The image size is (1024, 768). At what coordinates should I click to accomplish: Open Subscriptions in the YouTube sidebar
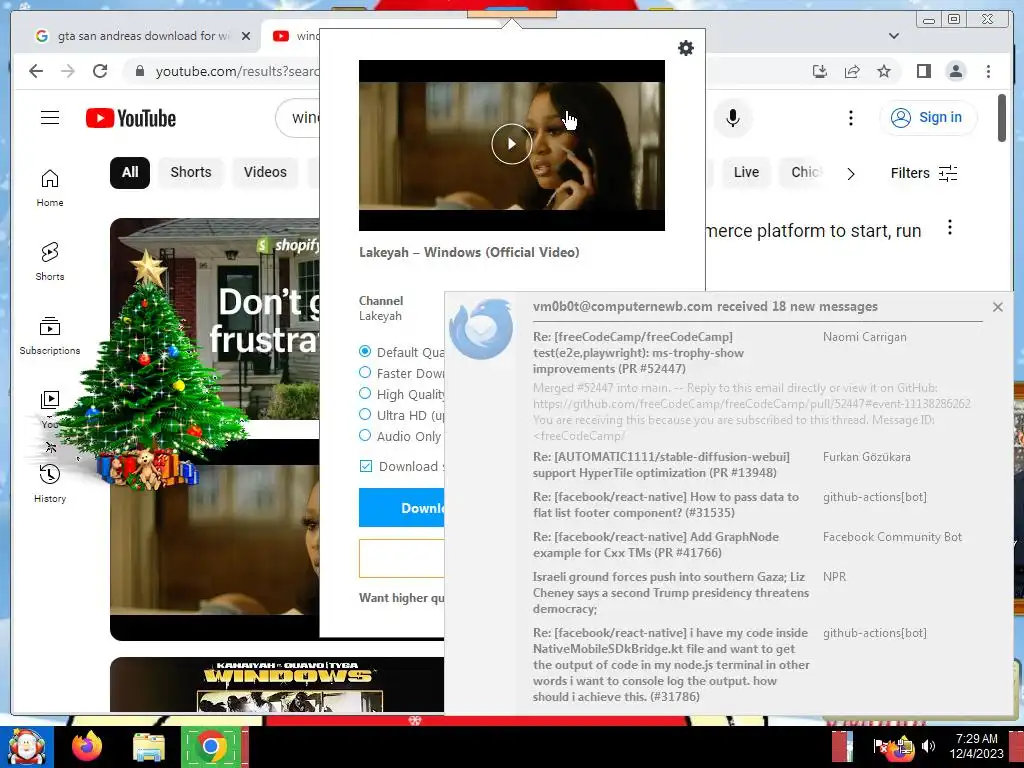(x=50, y=336)
